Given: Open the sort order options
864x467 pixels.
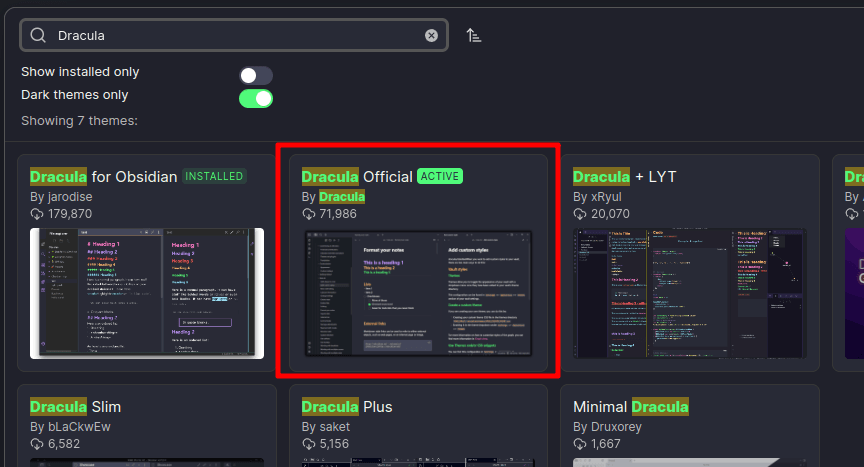Looking at the screenshot, I should [474, 35].
